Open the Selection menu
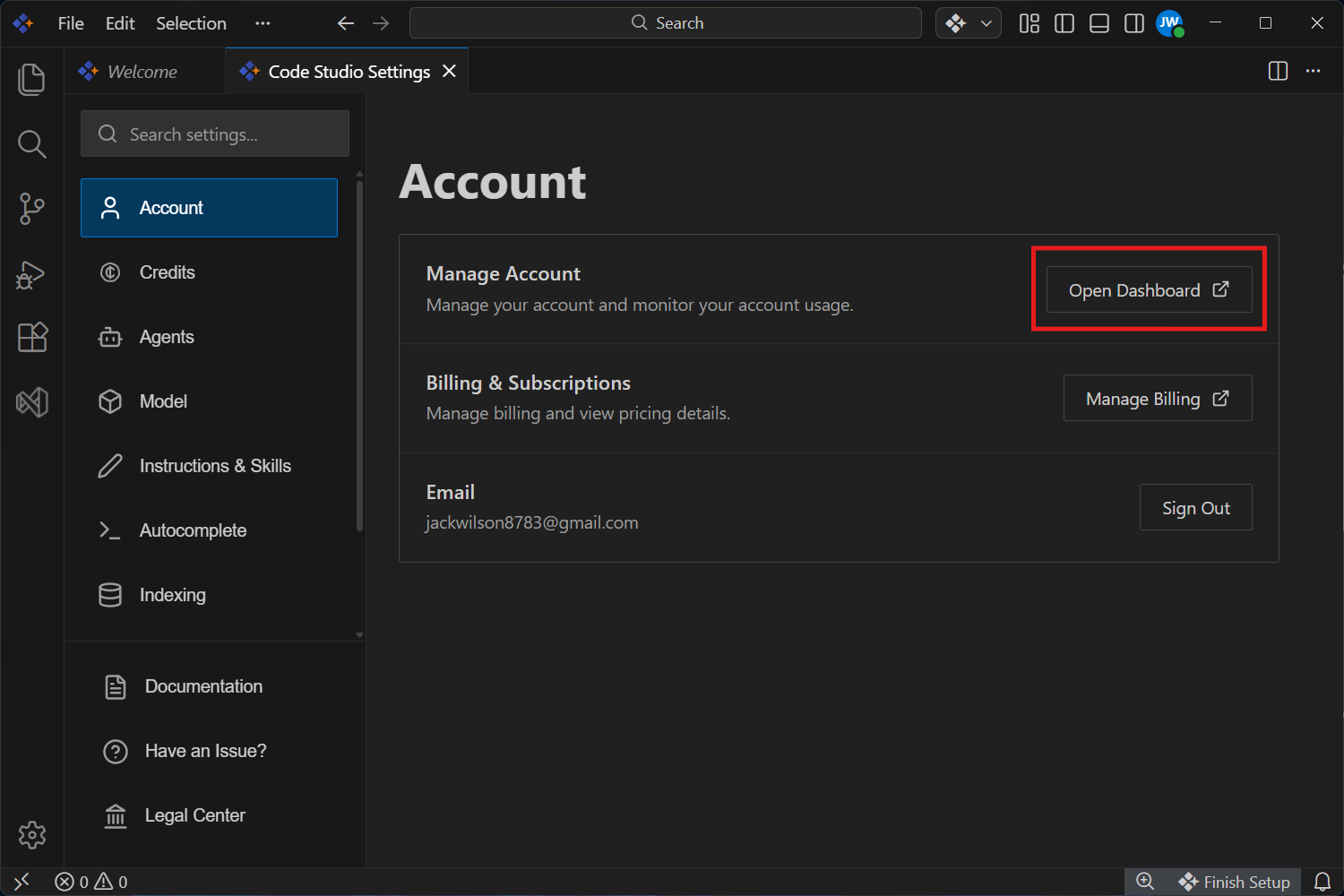This screenshot has height=896, width=1344. tap(191, 23)
